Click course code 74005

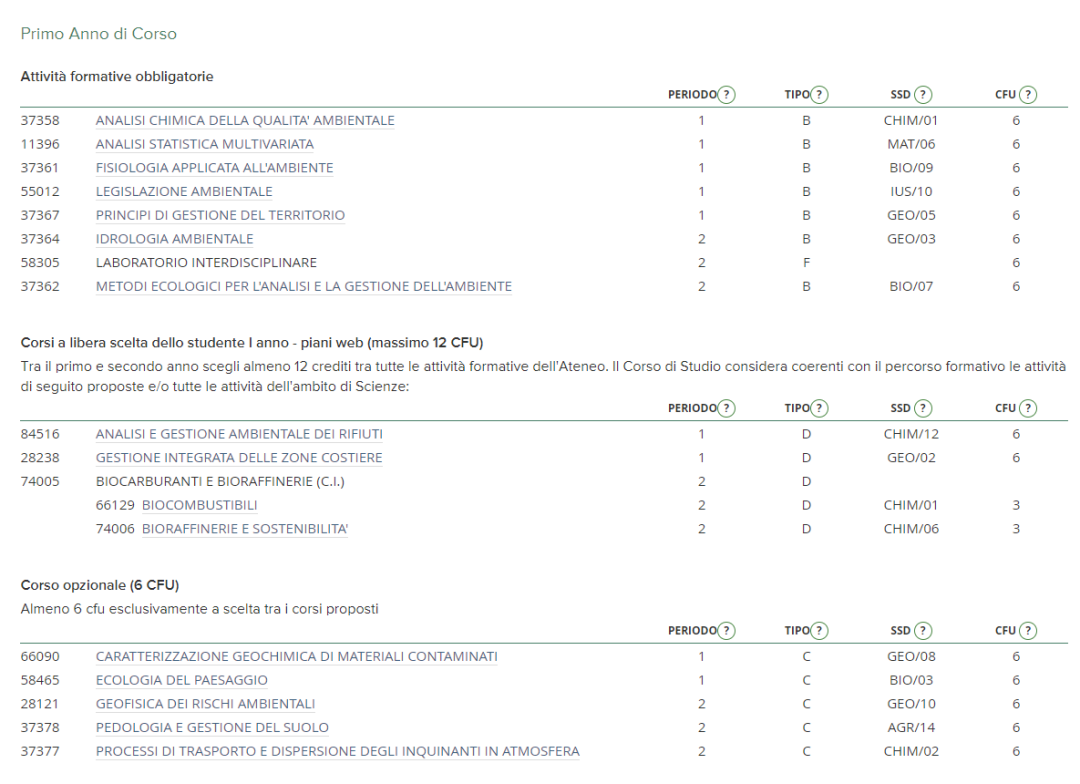click(x=40, y=482)
